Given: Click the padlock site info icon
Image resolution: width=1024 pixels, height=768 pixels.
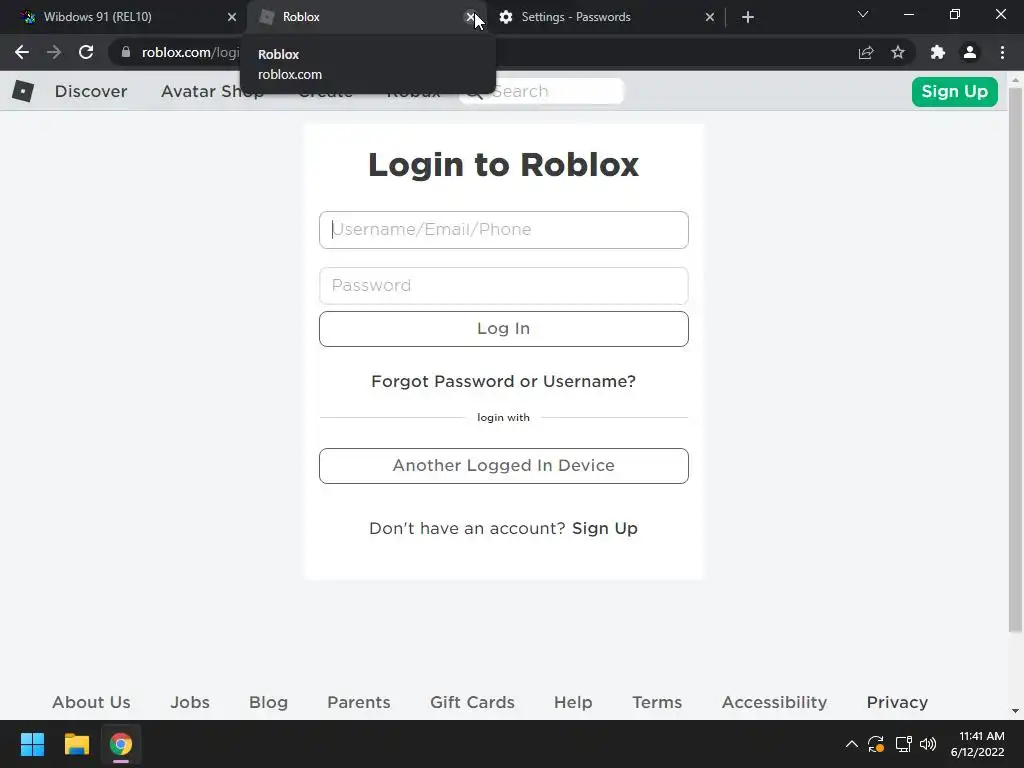Looking at the screenshot, I should 126,52.
